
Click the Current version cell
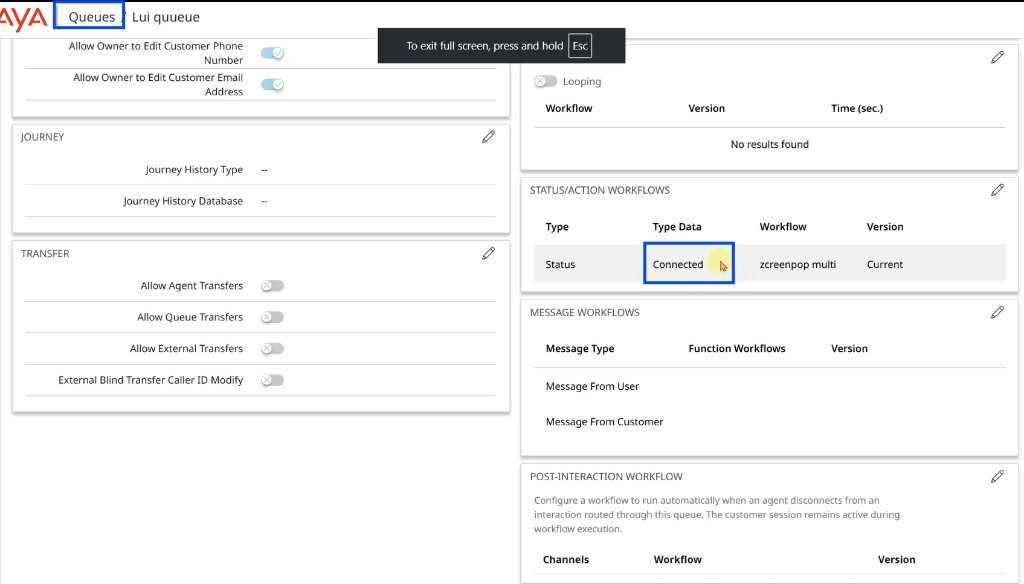click(884, 265)
